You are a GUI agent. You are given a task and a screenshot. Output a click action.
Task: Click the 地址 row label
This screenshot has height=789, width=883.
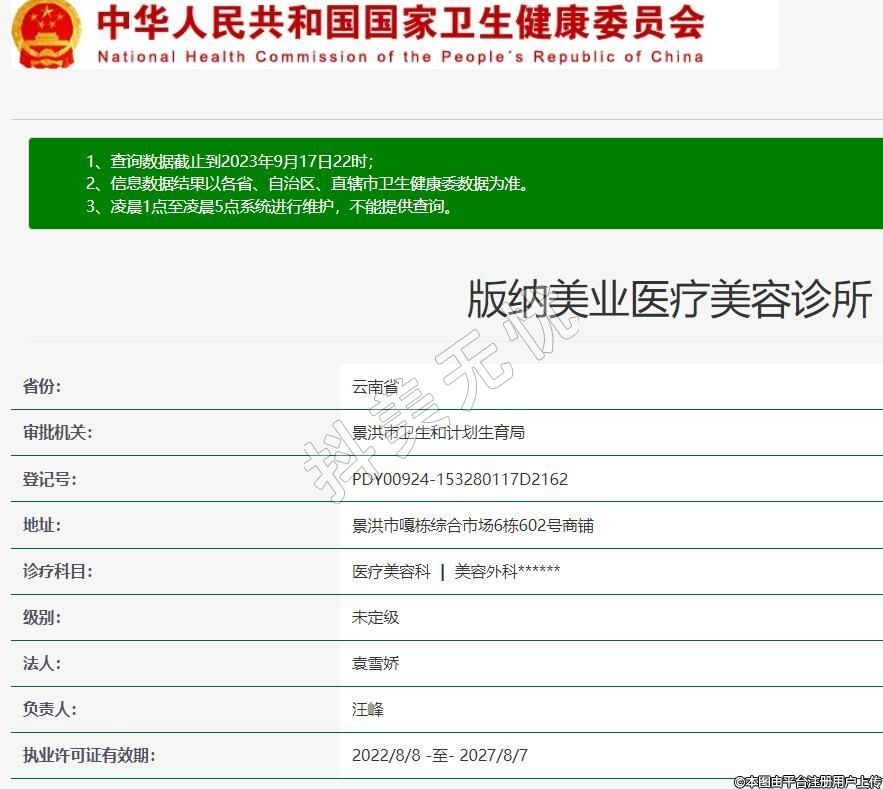click(x=42, y=525)
